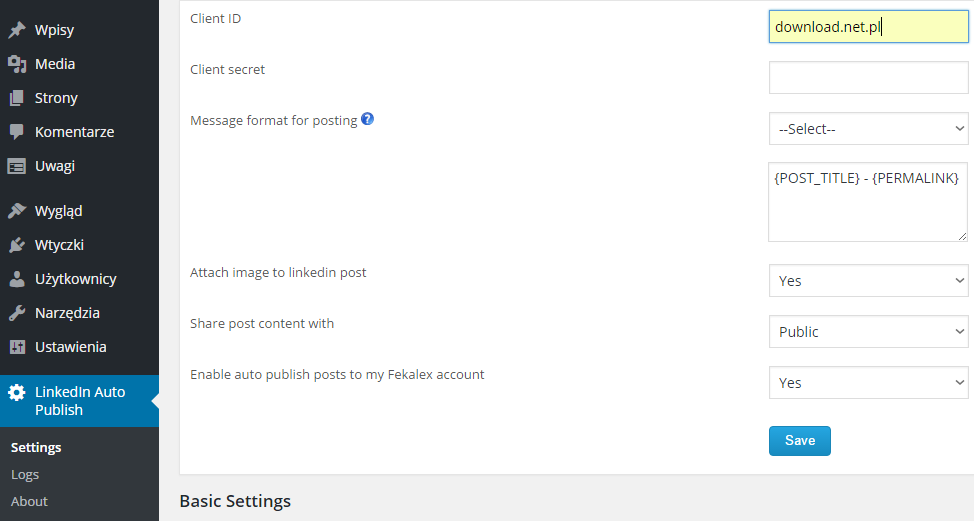Click the Strony pages icon
This screenshot has width=974, height=521.
[17, 98]
